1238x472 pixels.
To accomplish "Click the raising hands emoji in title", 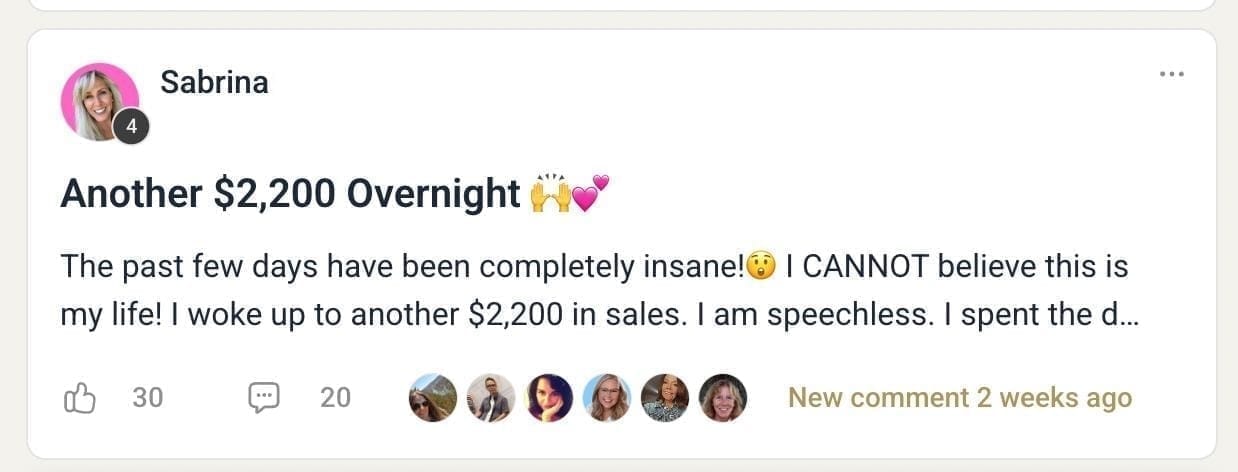I will [550, 193].
